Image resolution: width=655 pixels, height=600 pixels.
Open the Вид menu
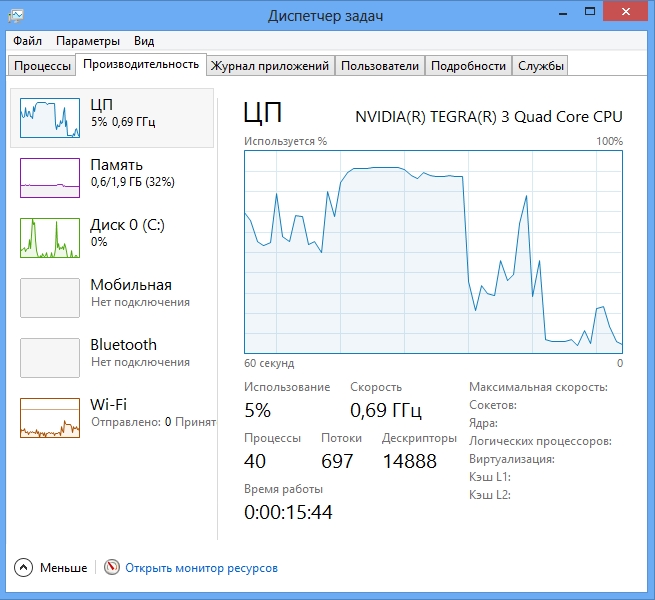tap(144, 41)
